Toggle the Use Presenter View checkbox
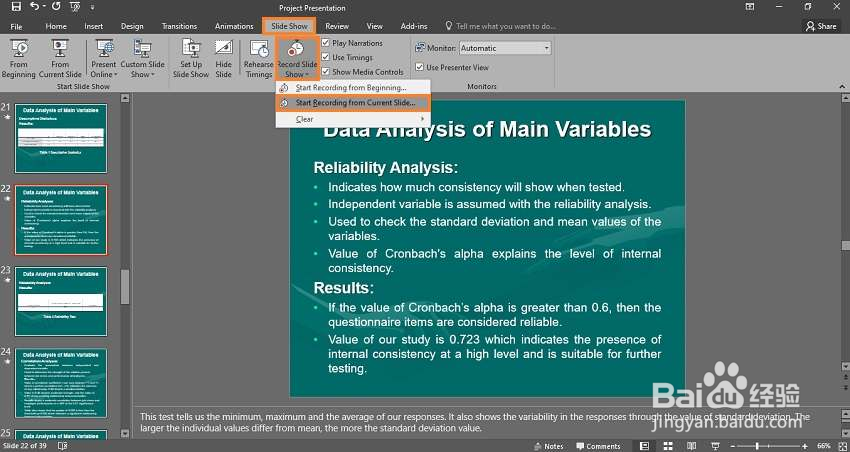 click(419, 67)
